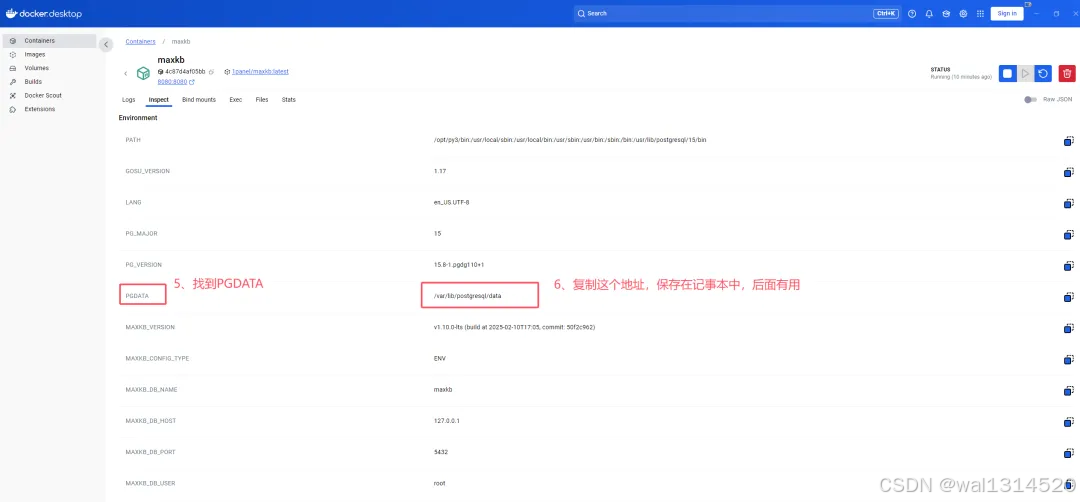
Task: Copy the PG_MAJOR value
Action: point(1068,234)
